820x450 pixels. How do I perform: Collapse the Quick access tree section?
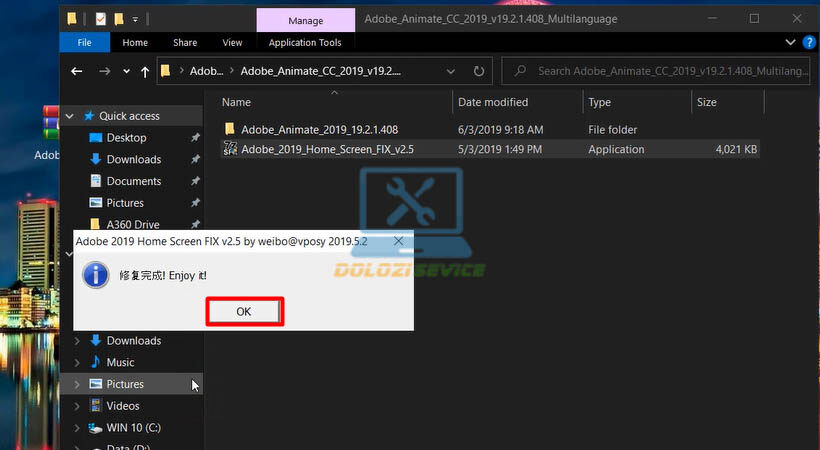pos(69,116)
